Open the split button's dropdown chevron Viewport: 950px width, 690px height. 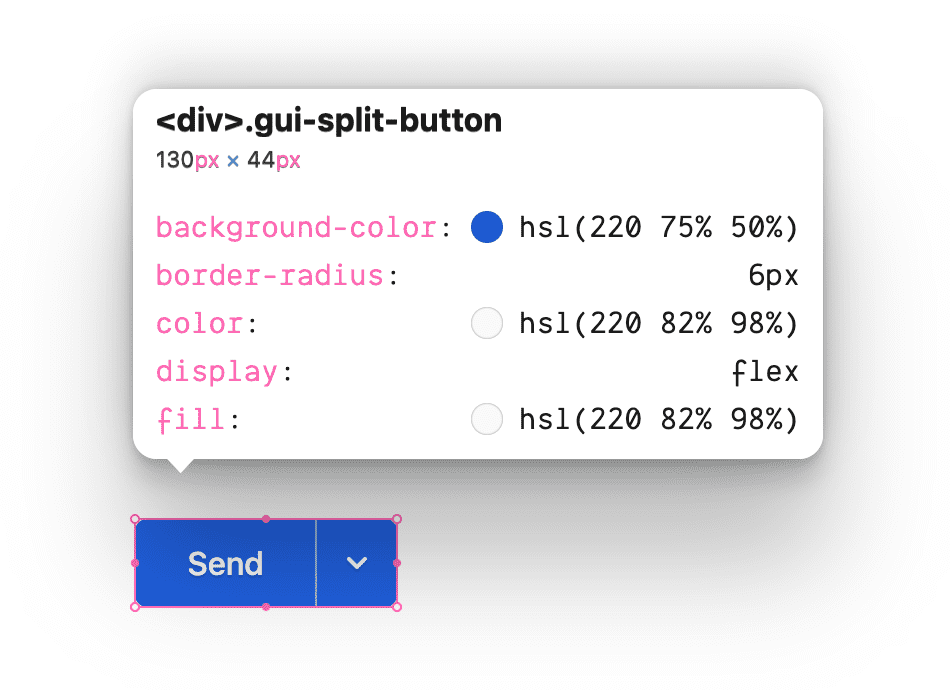click(x=357, y=563)
